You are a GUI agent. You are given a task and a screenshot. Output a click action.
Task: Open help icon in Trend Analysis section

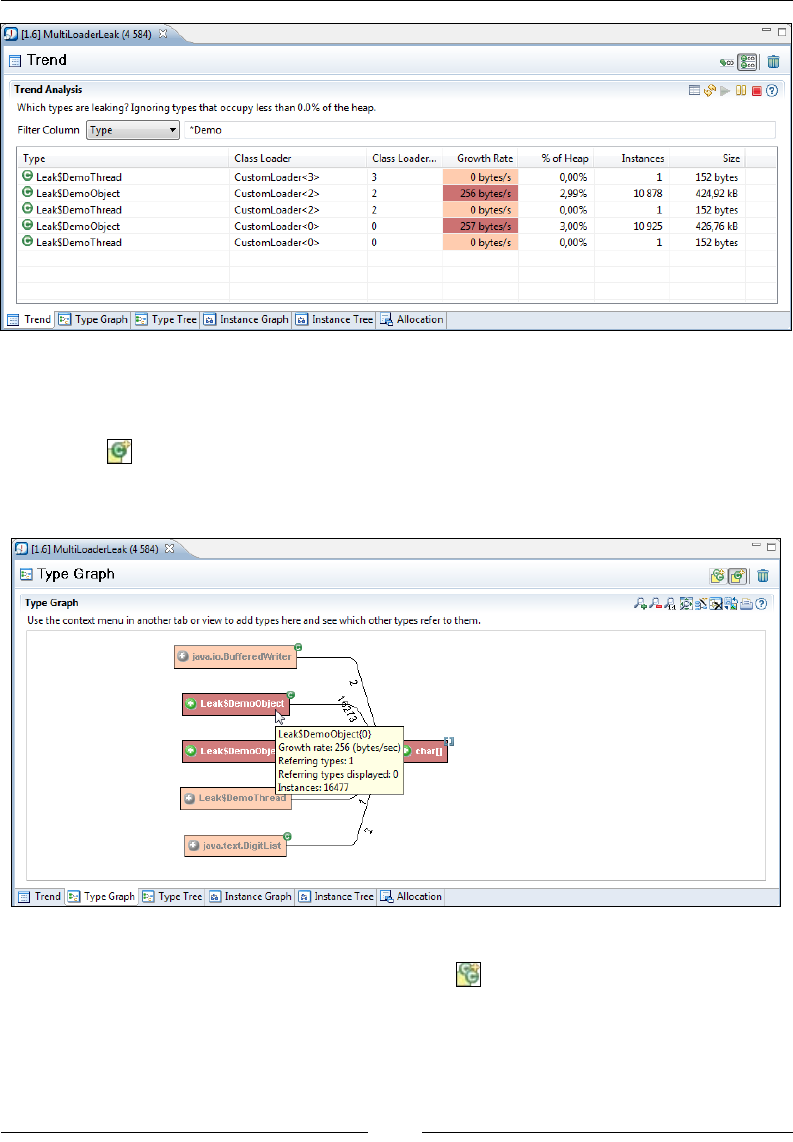pyautogui.click(x=772, y=90)
